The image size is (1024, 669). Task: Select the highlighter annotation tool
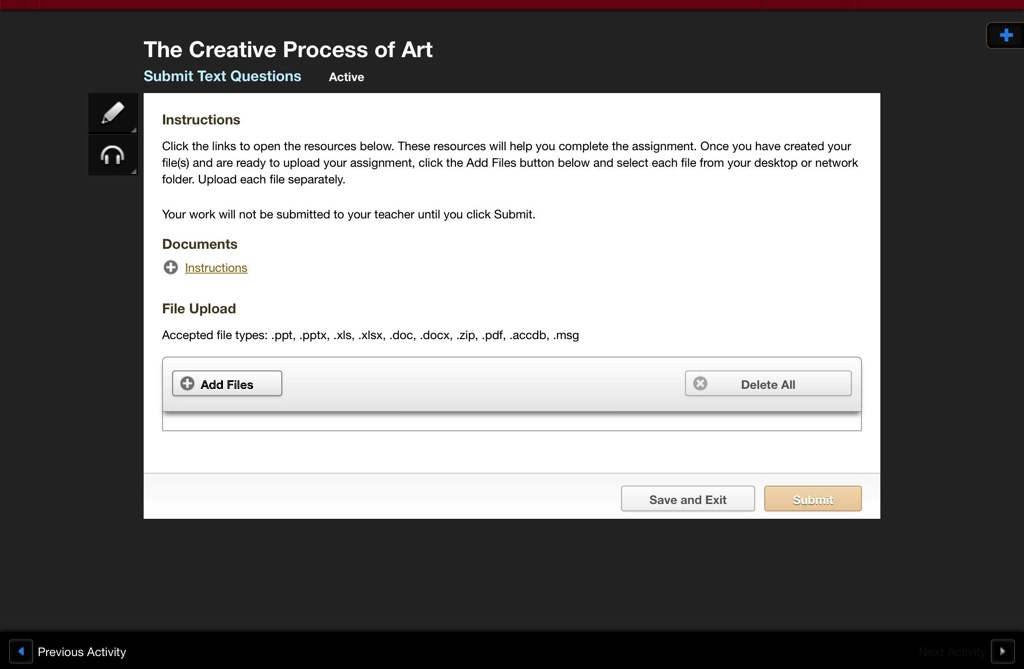point(112,112)
